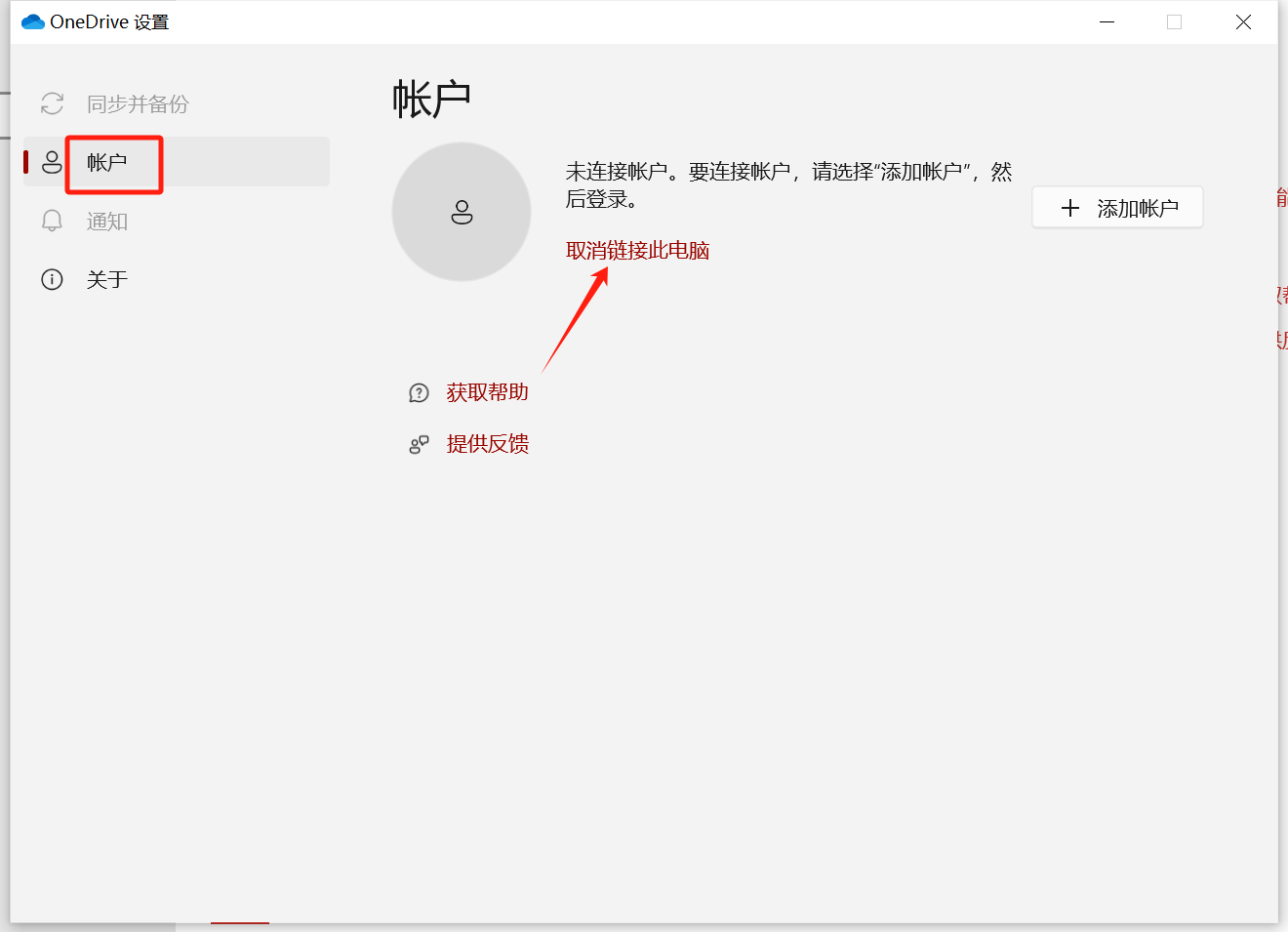
Task: Minimize the OneDrive settings window
Action: [x=1107, y=21]
